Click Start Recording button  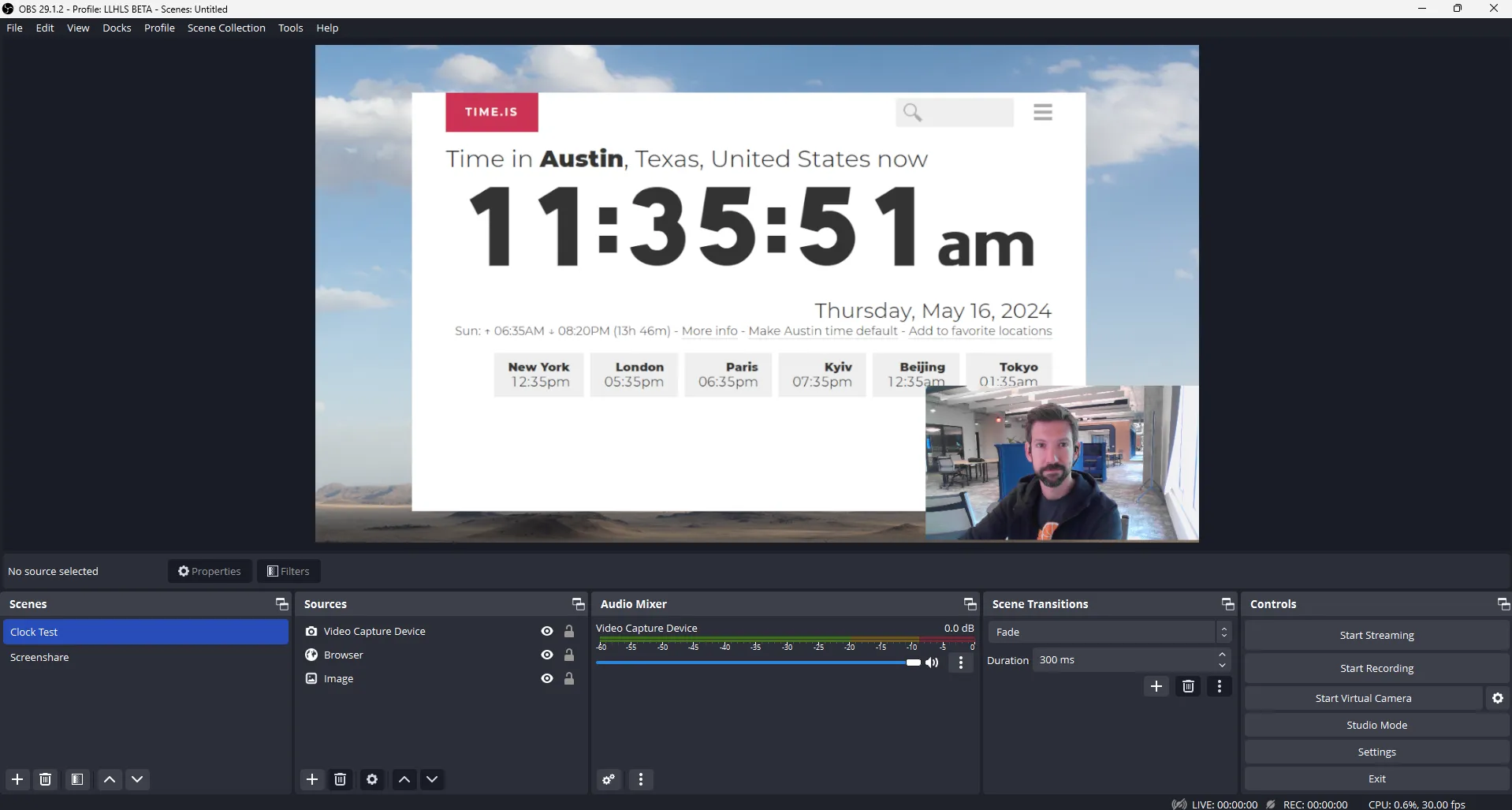1376,668
